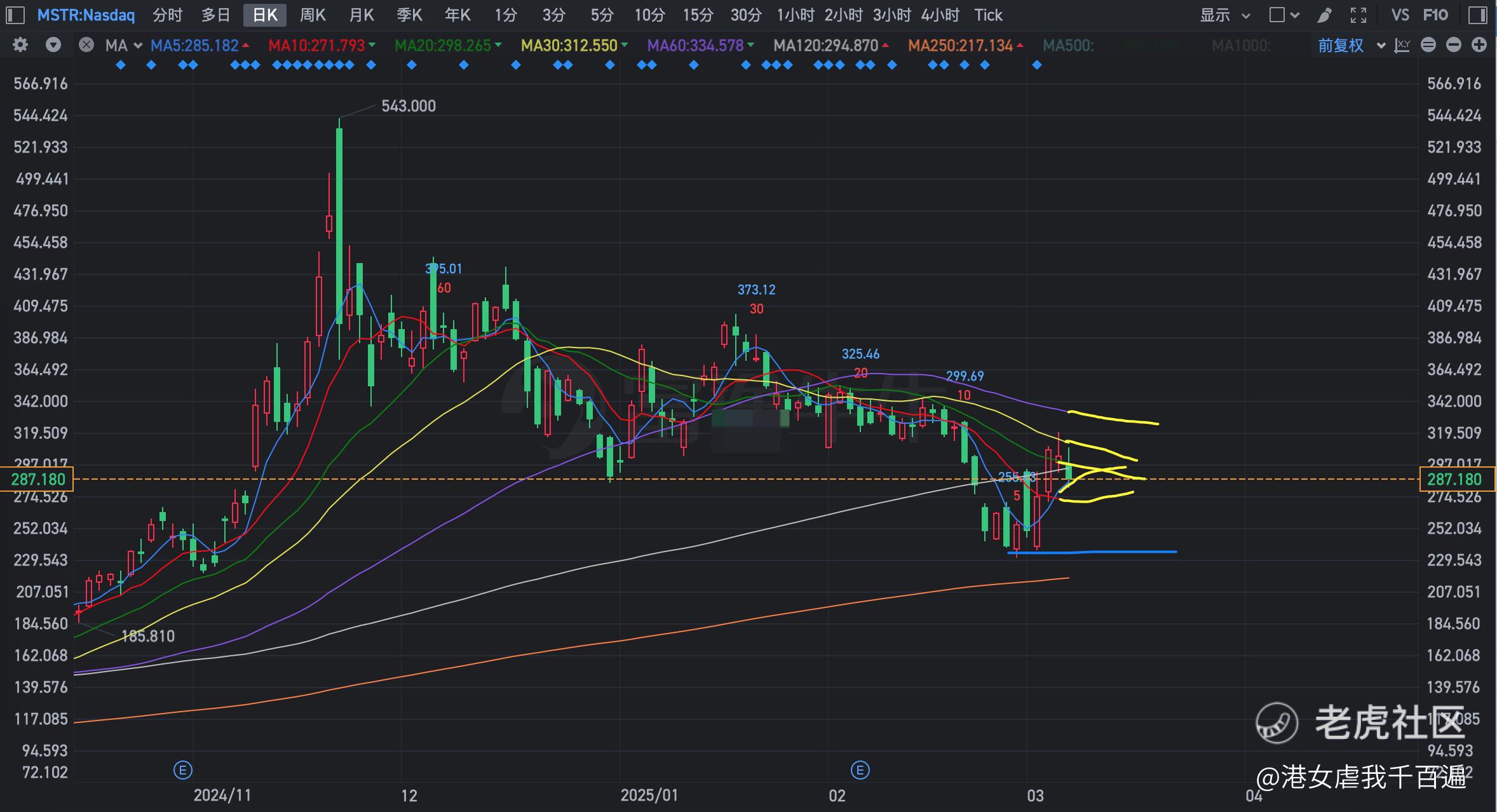Screen dimensions: 1497x812
Task: Open indicator settings gear icon
Action: 20,45
